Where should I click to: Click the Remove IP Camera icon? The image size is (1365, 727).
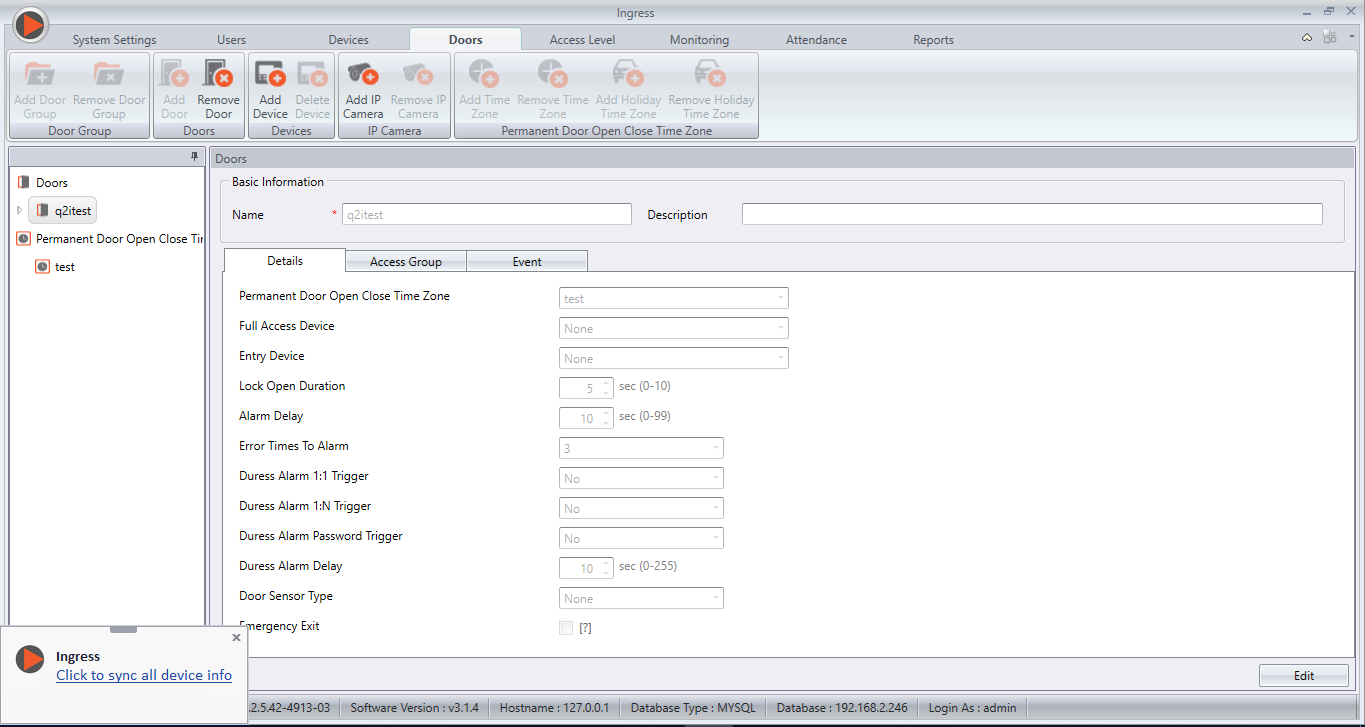[x=418, y=75]
